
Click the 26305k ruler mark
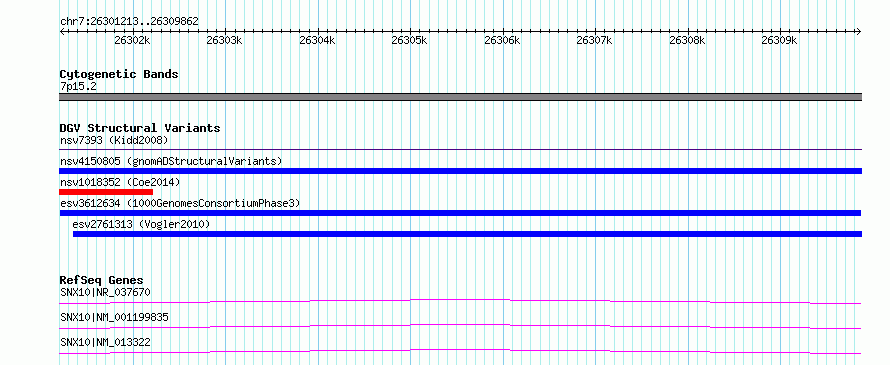[410, 40]
